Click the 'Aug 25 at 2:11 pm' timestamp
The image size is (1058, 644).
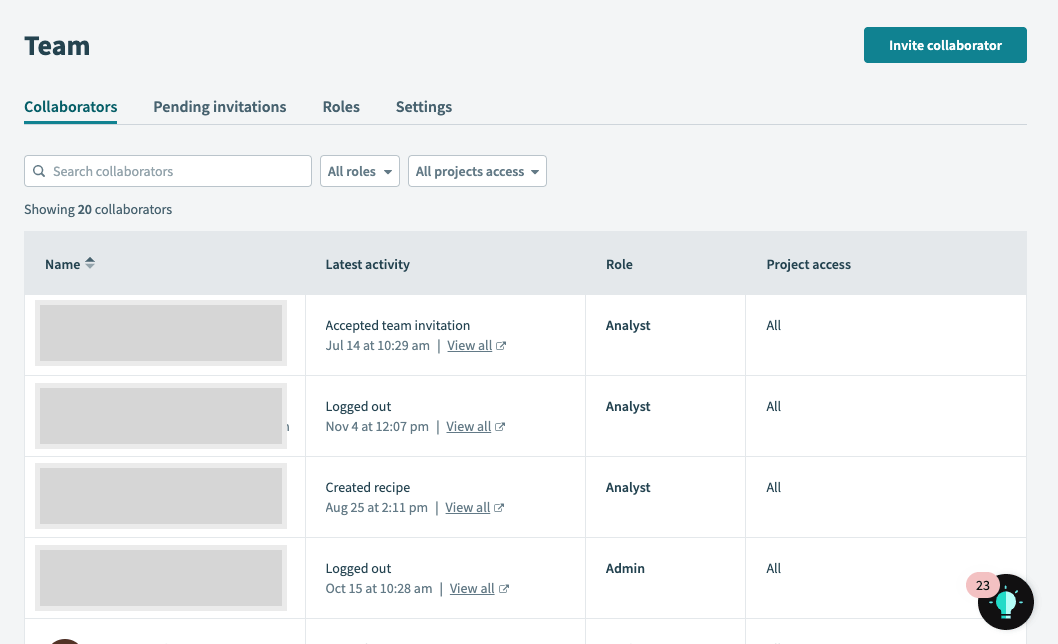pos(377,508)
